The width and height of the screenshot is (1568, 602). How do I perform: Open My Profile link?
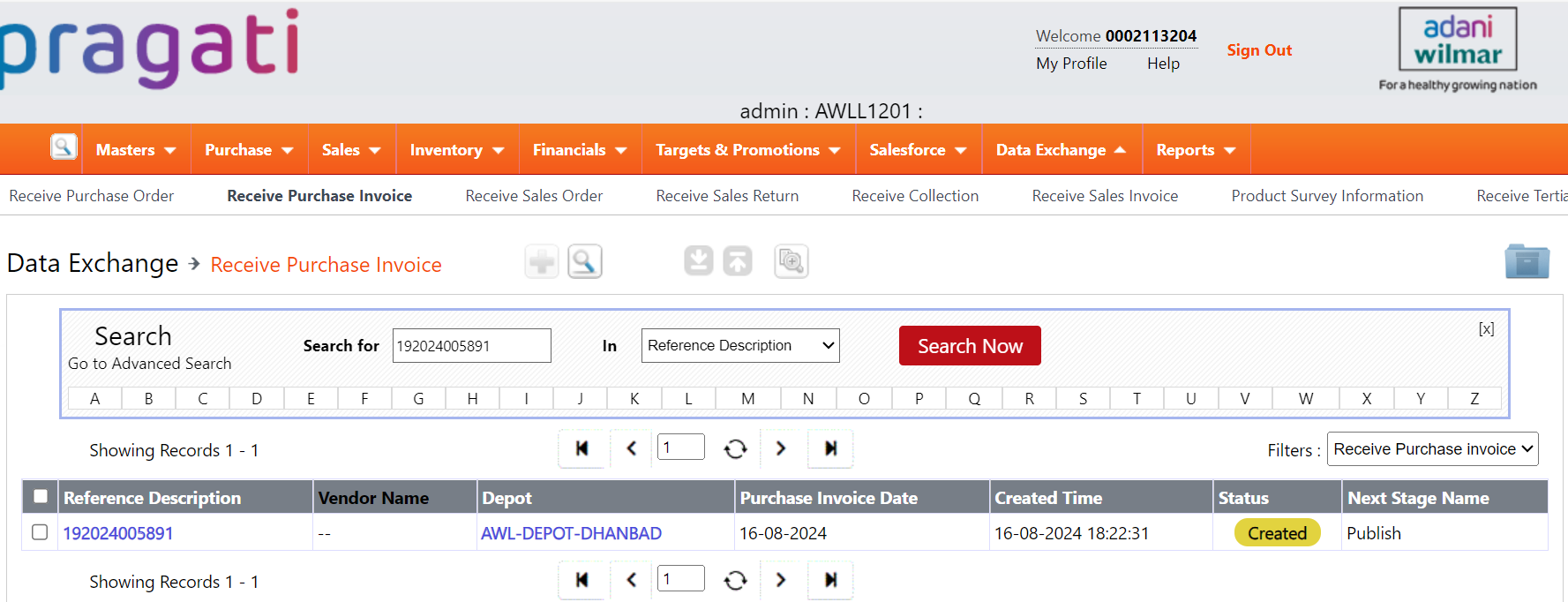pyautogui.click(x=1071, y=64)
